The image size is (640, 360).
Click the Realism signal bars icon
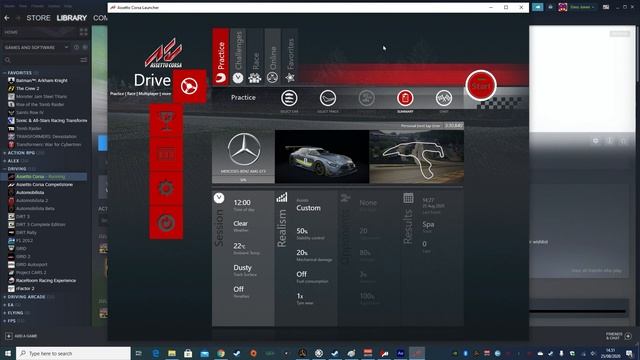282,198
